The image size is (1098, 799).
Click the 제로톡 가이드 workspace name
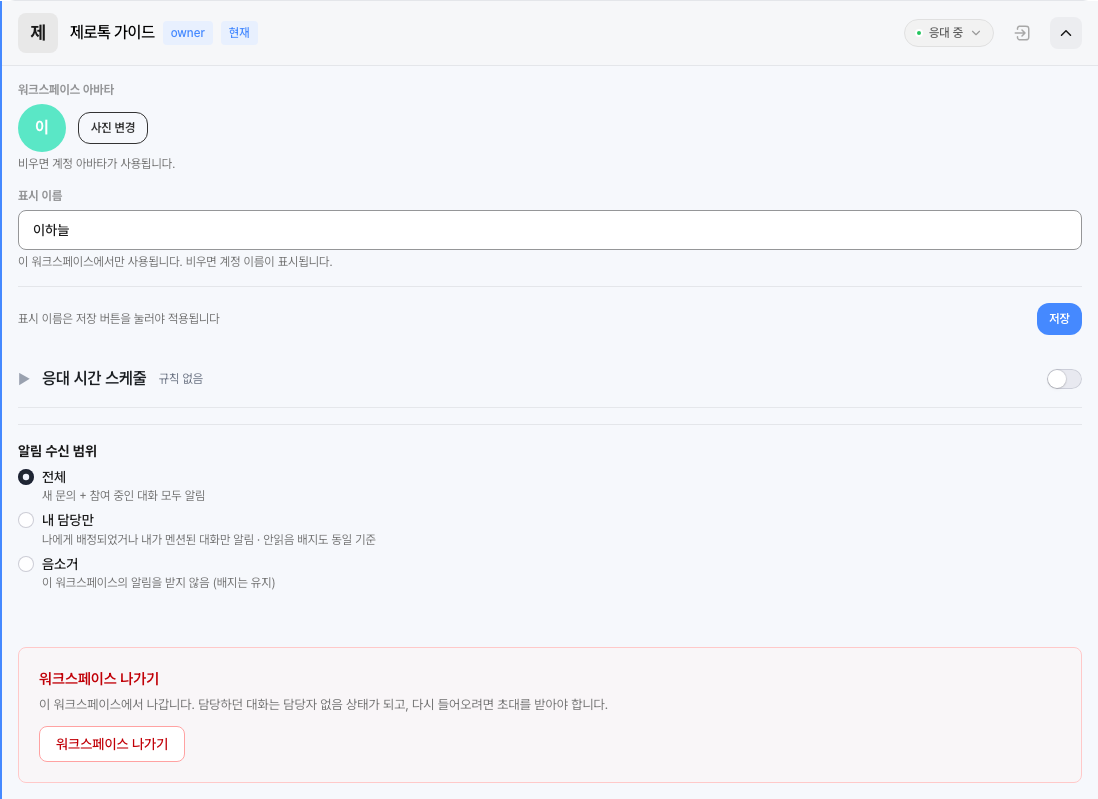click(113, 32)
